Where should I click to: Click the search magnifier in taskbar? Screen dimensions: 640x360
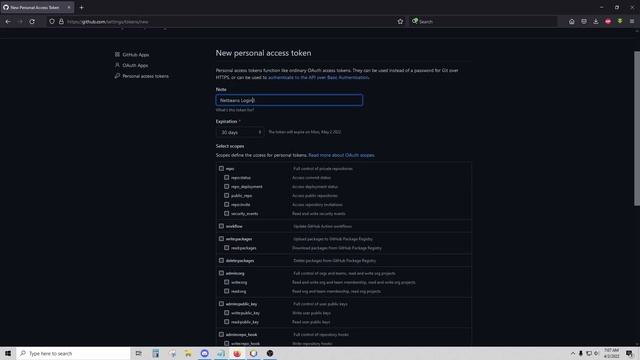pyautogui.click(x=23, y=353)
